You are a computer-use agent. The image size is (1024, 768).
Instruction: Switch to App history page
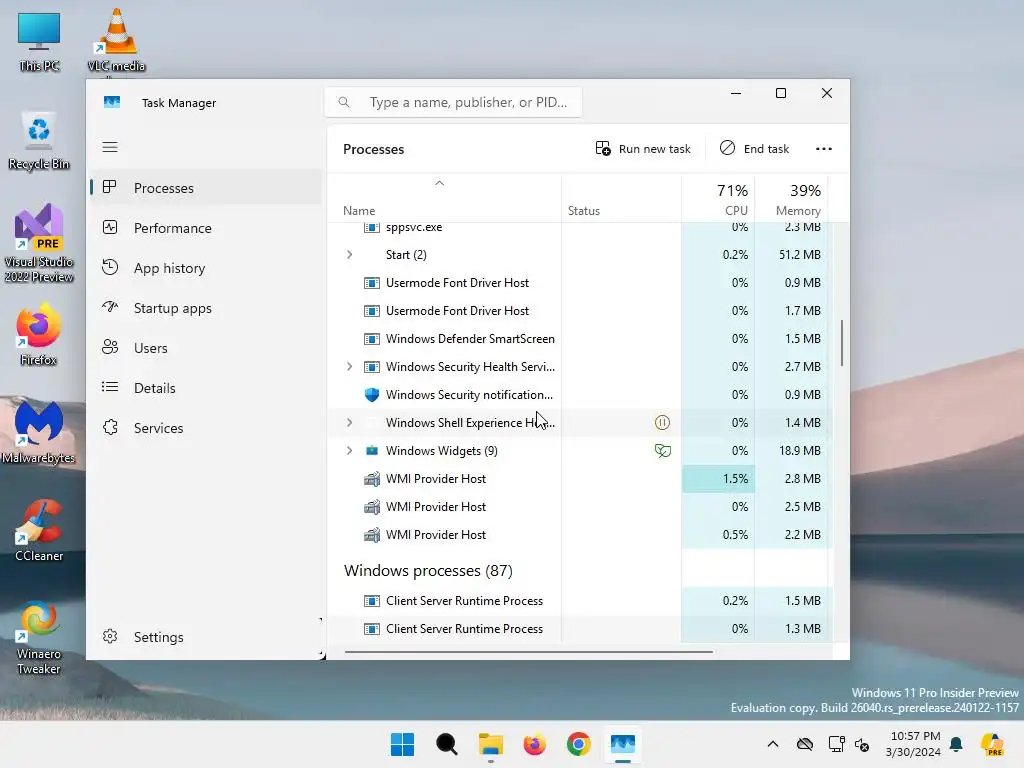[206, 268]
